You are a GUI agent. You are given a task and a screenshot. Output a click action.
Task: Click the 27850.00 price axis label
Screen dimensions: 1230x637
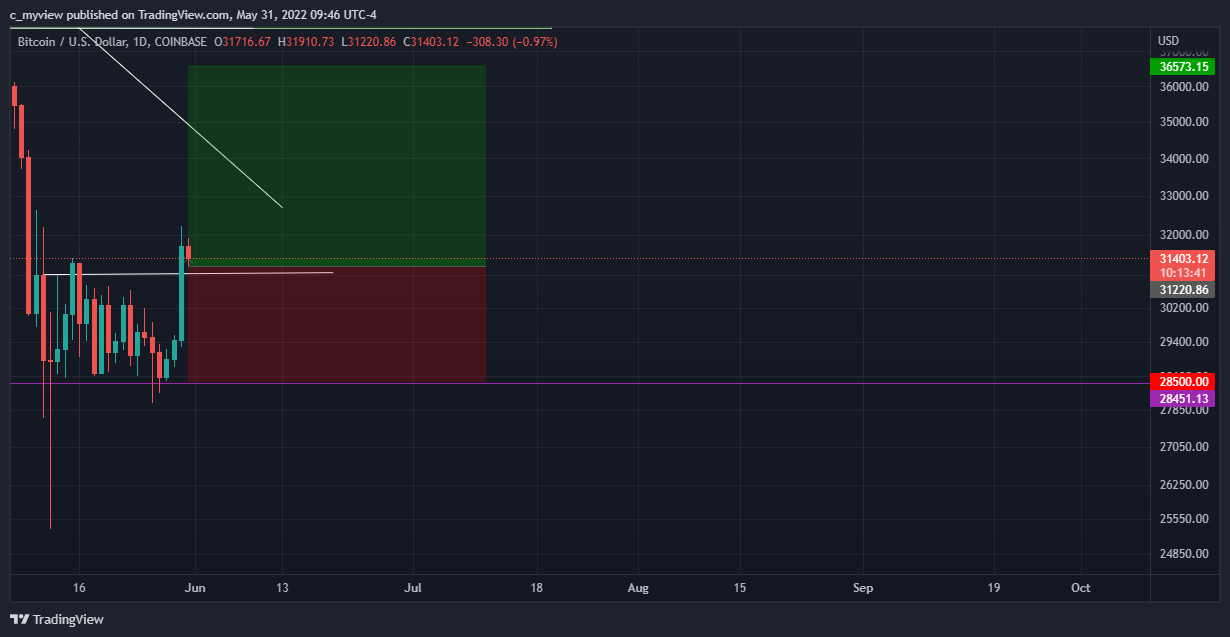pos(1184,411)
